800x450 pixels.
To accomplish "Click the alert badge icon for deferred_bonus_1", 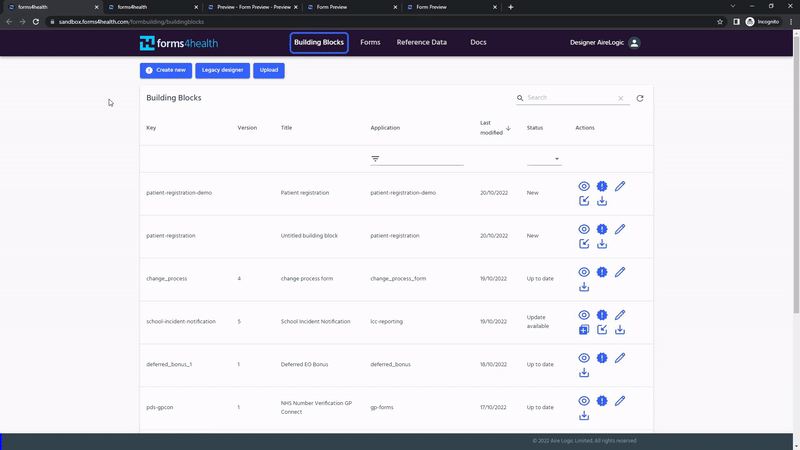I will (x=602, y=358).
